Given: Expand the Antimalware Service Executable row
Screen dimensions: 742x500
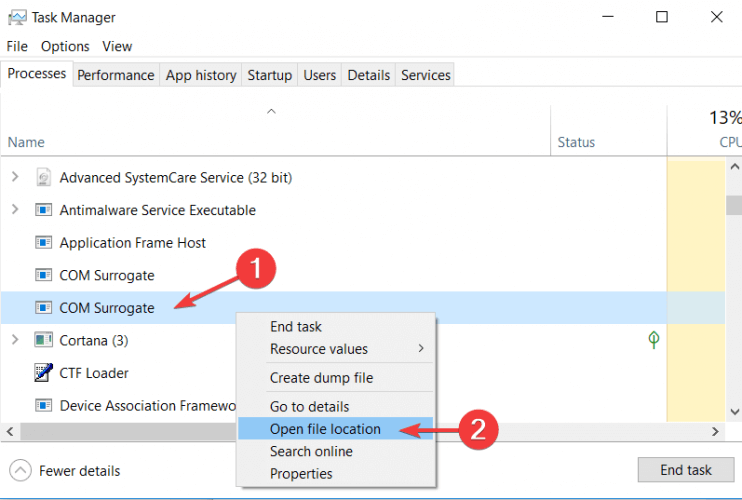Looking at the screenshot, I should click(15, 209).
